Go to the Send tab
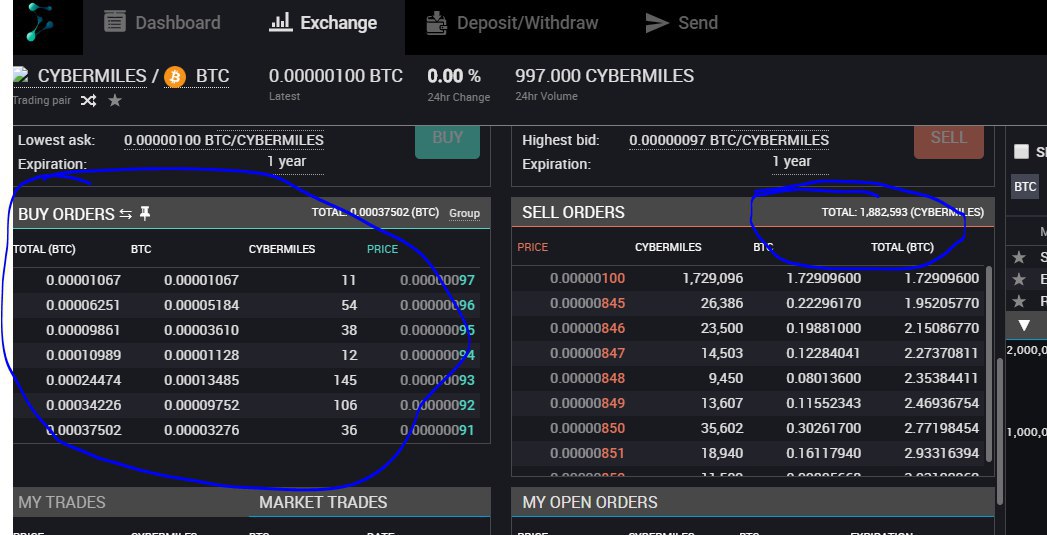The image size is (1047, 535). pos(682,23)
